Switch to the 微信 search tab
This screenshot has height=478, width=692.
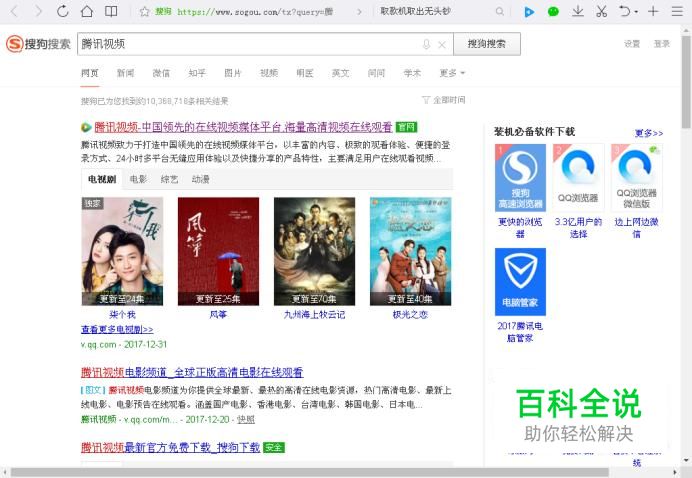pos(161,73)
